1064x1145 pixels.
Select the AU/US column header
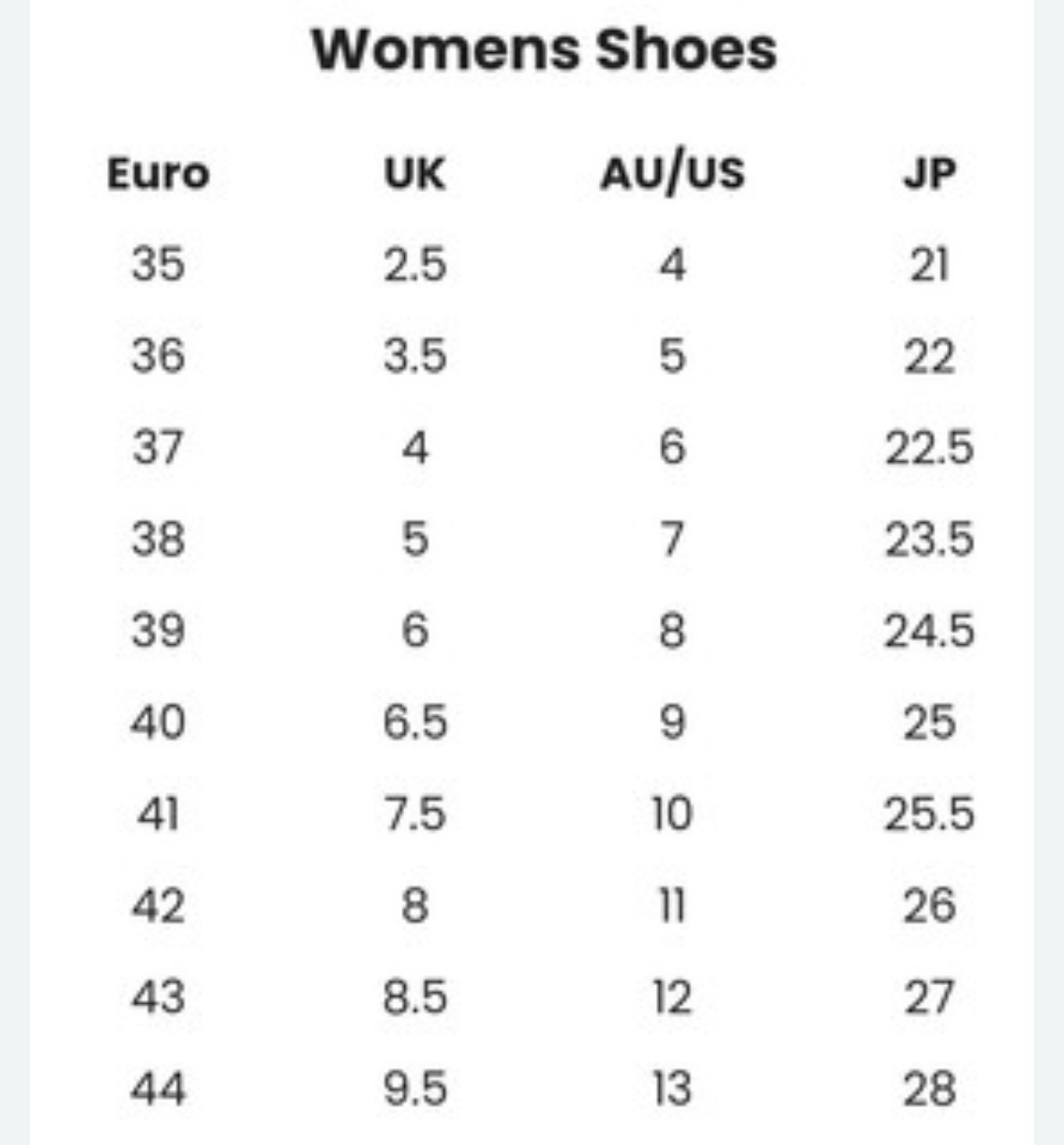pyautogui.click(x=672, y=174)
